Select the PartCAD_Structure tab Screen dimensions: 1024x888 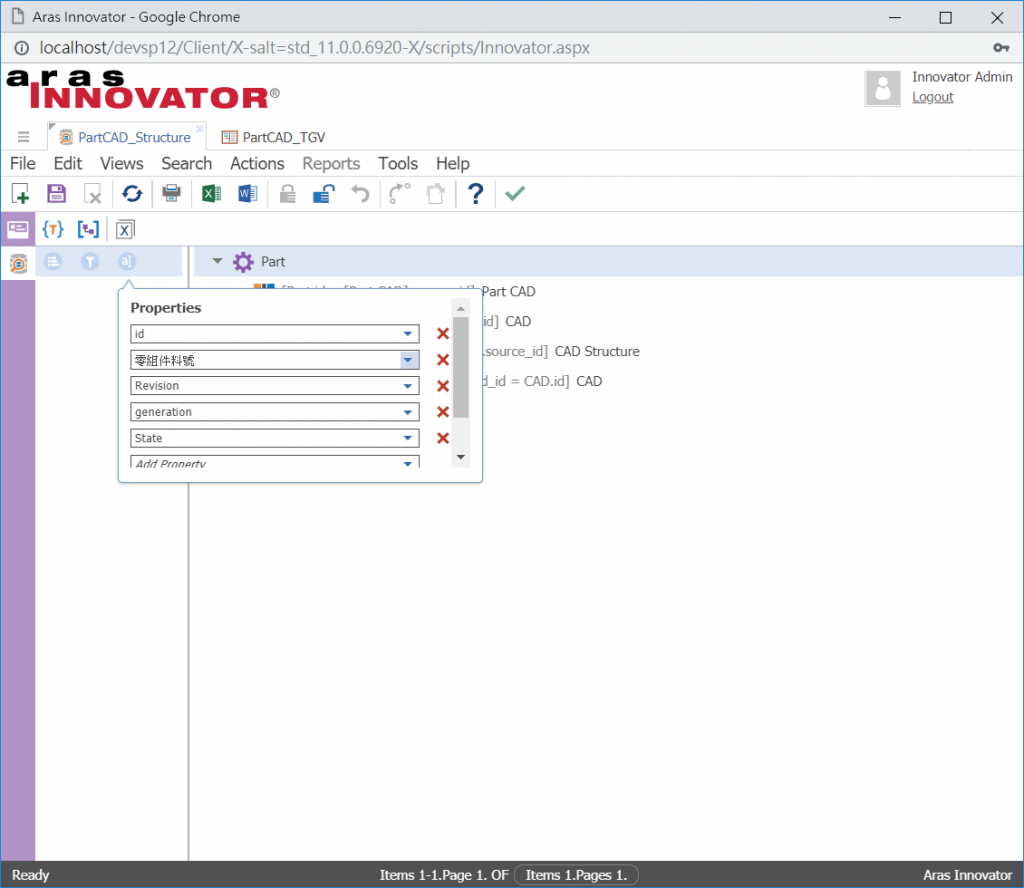pyautogui.click(x=125, y=137)
